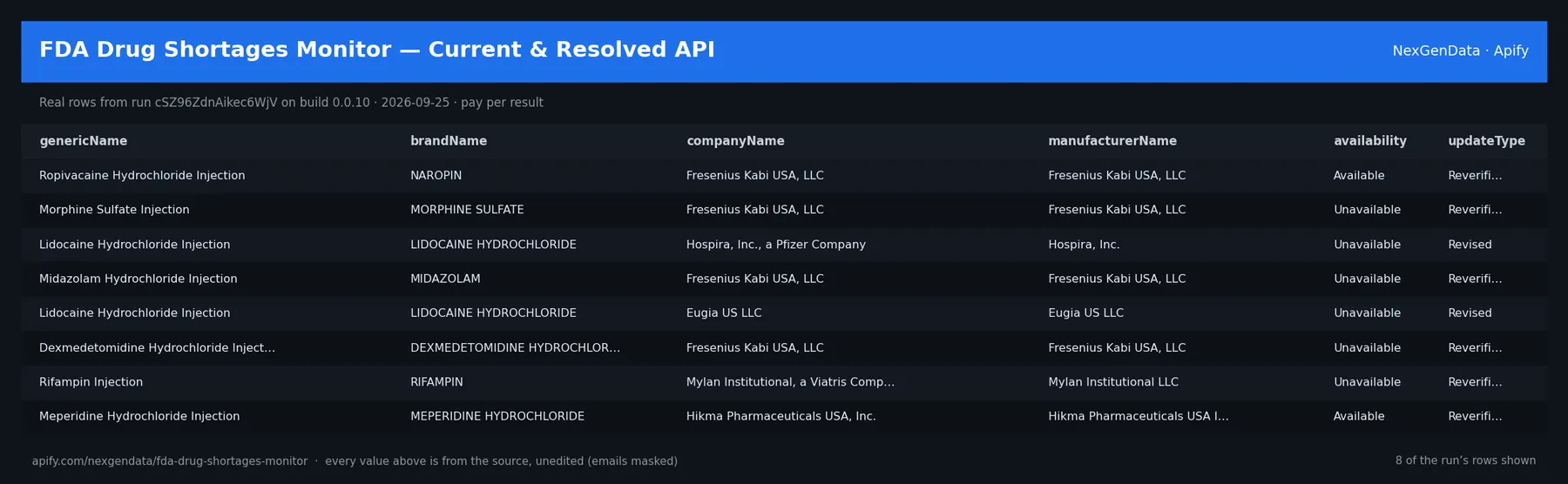The height and width of the screenshot is (484, 1568).
Task: Click manufacturerName cell in the NAROPIN row
Action: [x=1117, y=176]
